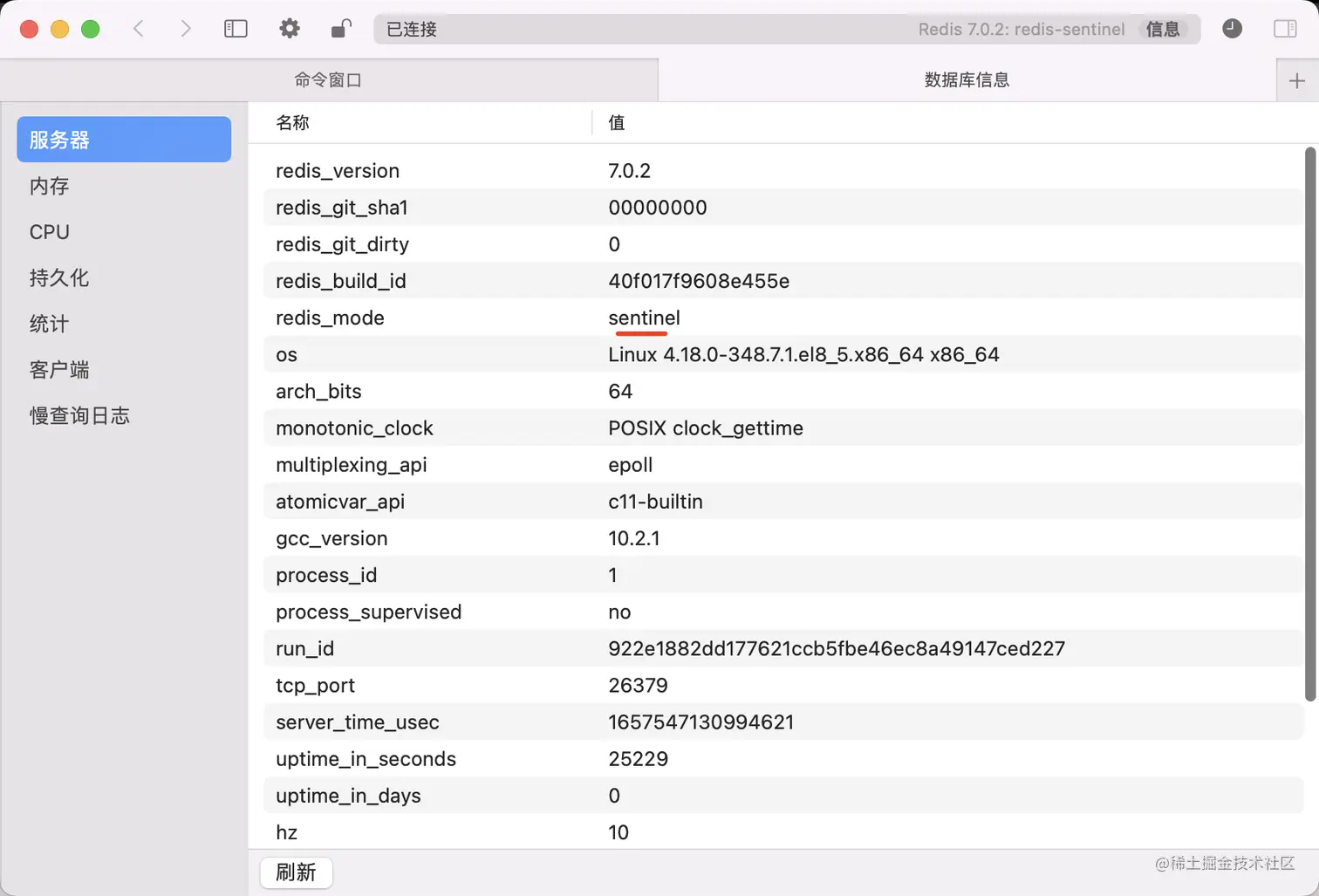This screenshot has width=1319, height=896.
Task: Click the lock icon in the toolbar
Action: (340, 28)
